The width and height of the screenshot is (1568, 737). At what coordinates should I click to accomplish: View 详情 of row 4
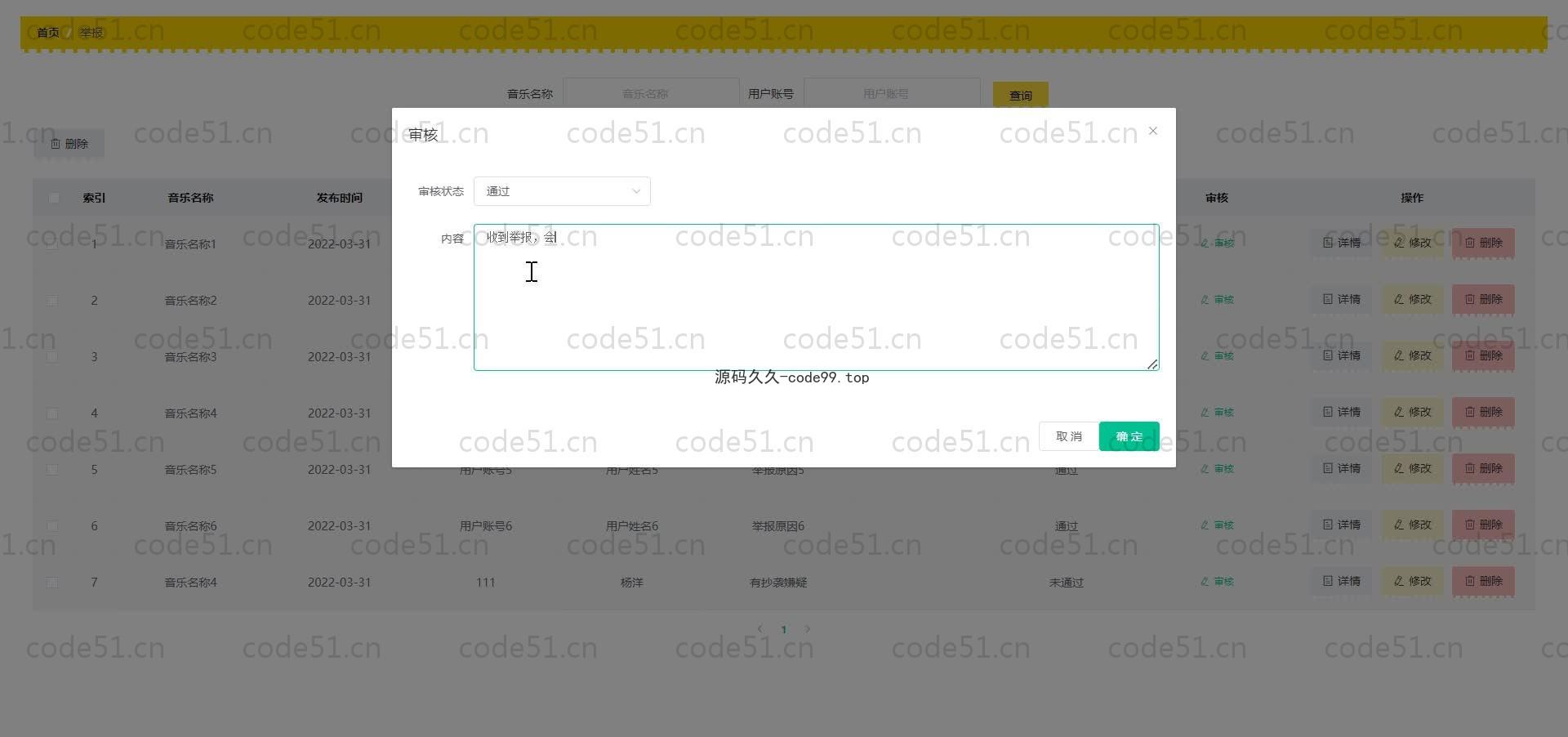pos(1342,412)
